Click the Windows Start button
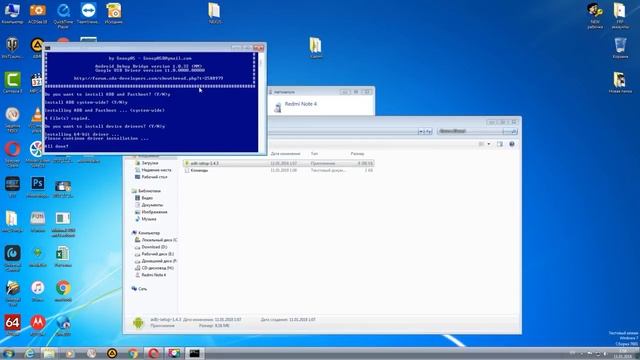The image size is (640, 360). pos(8,353)
